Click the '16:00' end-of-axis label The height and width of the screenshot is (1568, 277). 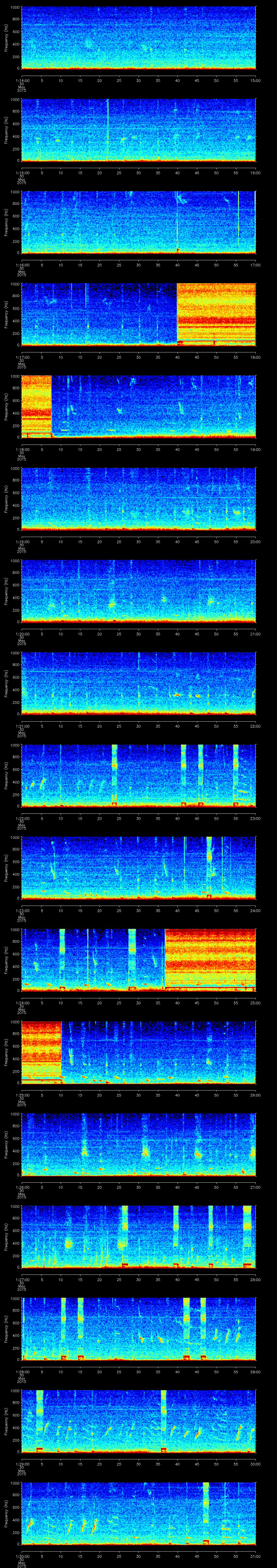(x=256, y=173)
